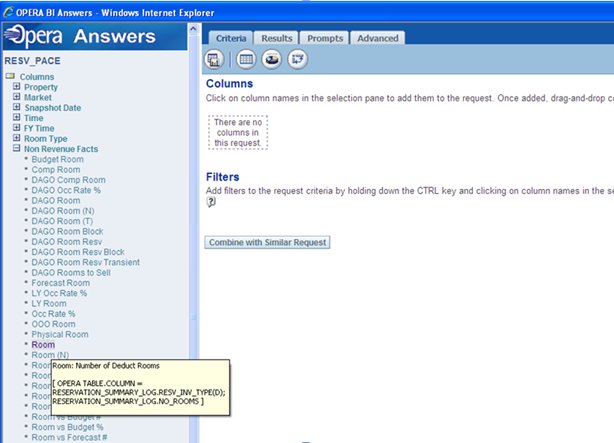Click the RESV_PACE subject area heading
The height and width of the screenshot is (443, 614).
tap(33, 61)
